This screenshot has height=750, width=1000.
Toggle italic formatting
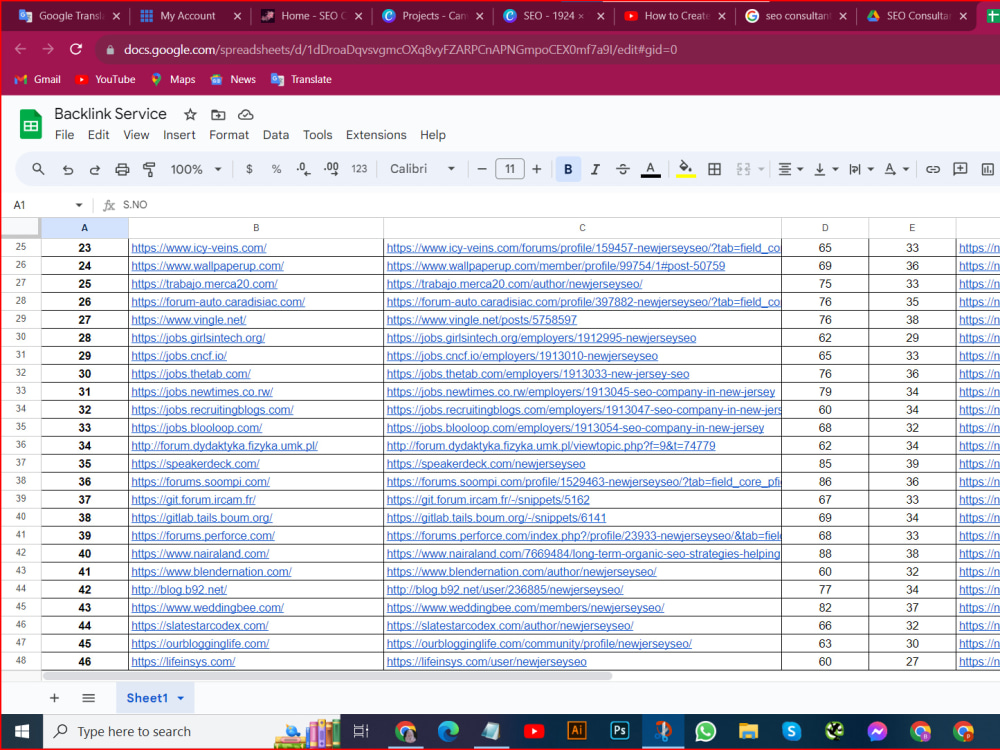pos(595,169)
